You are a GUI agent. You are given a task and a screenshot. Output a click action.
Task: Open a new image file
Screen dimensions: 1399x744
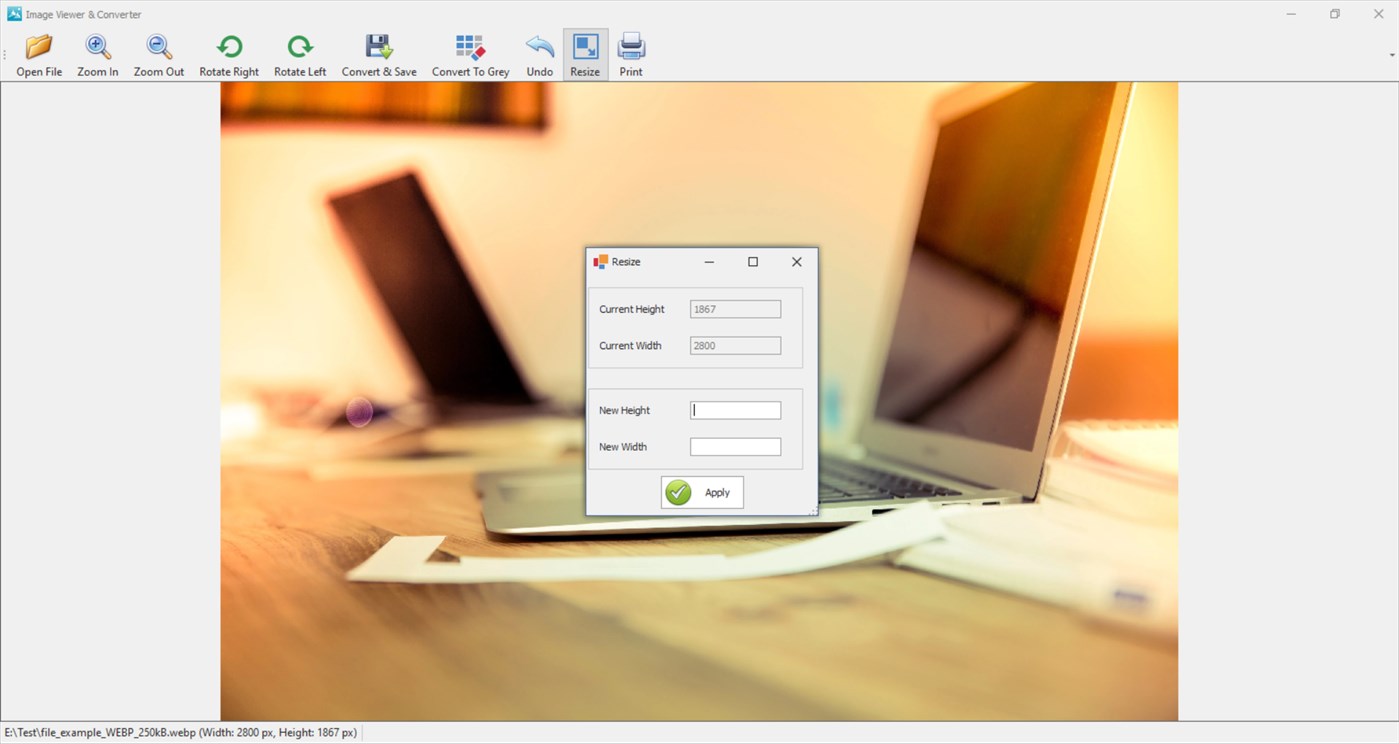39,52
